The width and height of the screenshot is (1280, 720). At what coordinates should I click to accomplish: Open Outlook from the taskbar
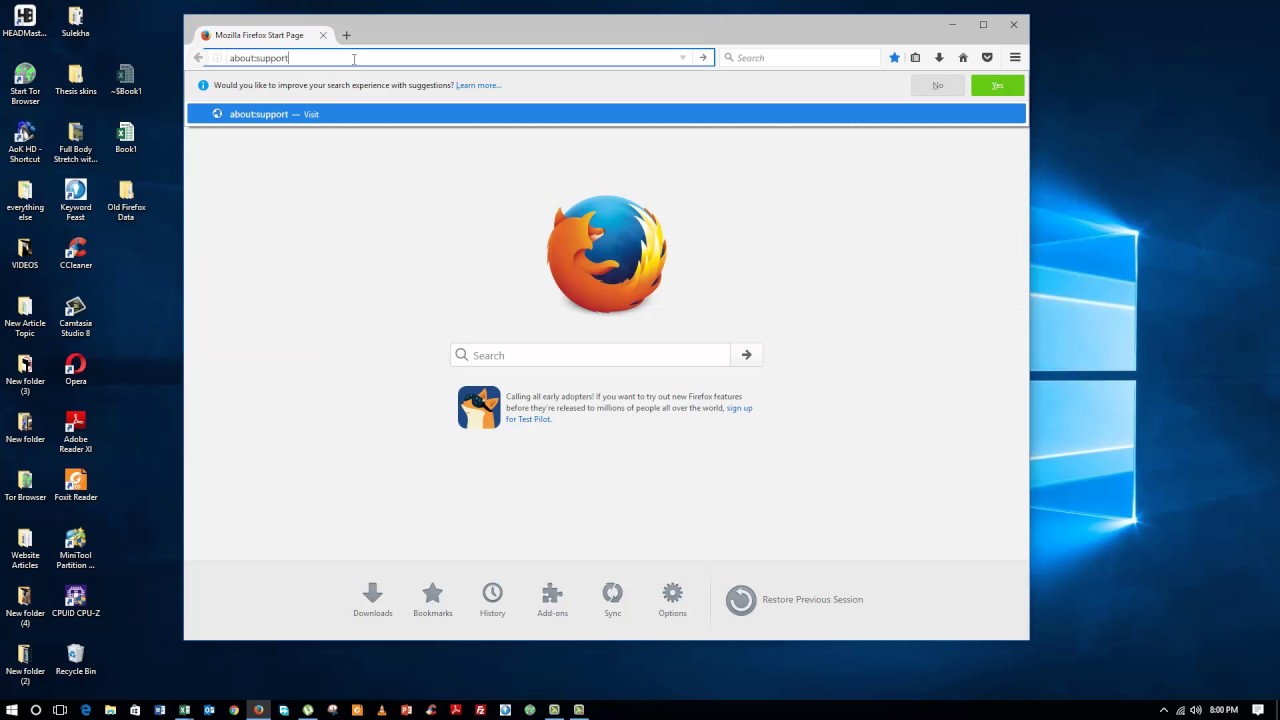pos(209,710)
